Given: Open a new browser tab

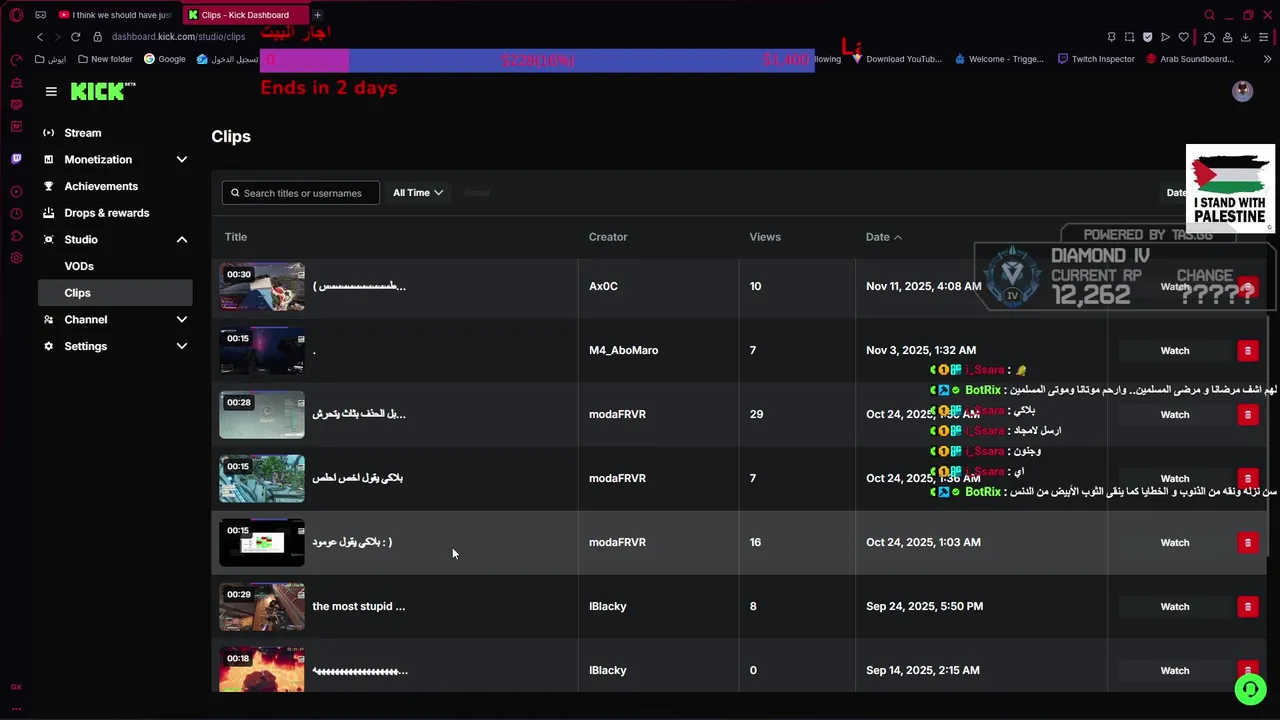Looking at the screenshot, I should (317, 15).
